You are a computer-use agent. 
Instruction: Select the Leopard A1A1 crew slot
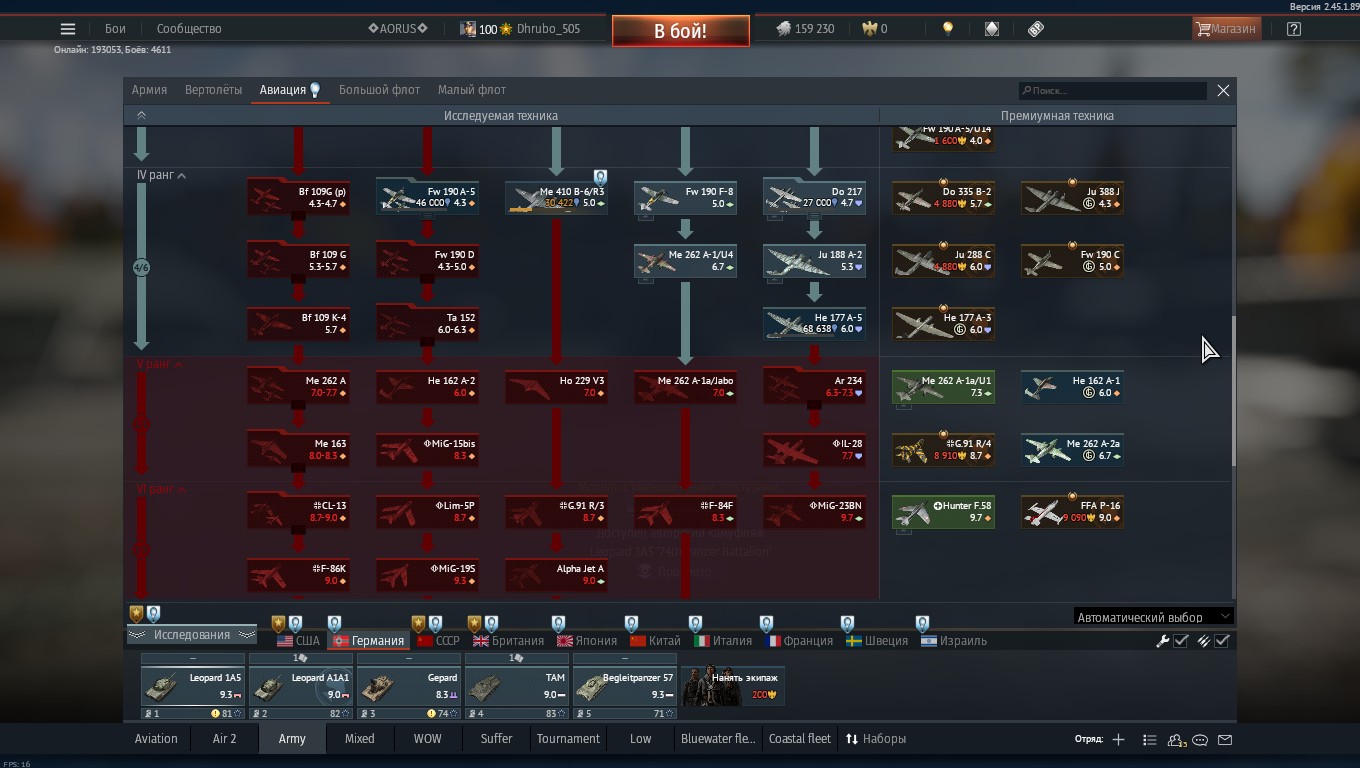(x=301, y=685)
